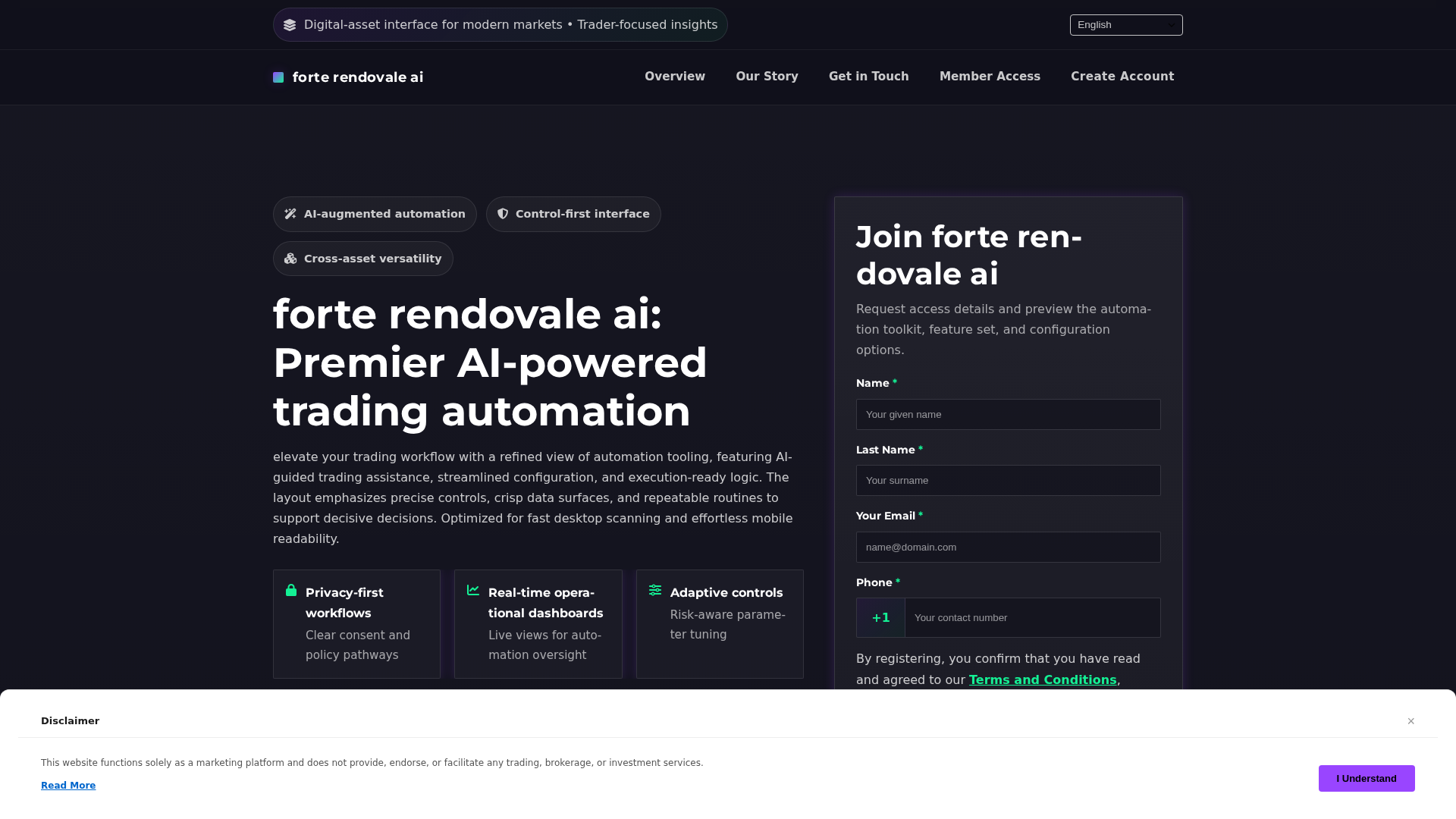Click the AI-augmented automation pill
1456x819 pixels.
[375, 215]
